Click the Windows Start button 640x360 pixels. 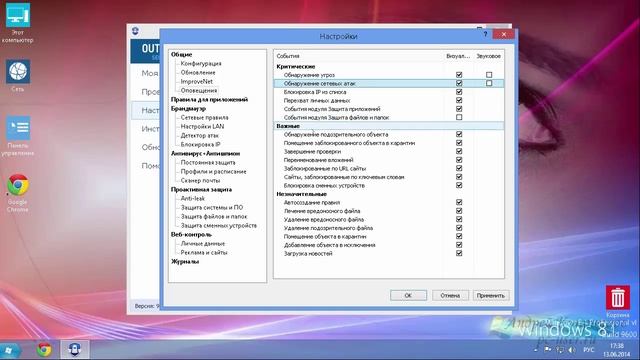tap(10, 350)
